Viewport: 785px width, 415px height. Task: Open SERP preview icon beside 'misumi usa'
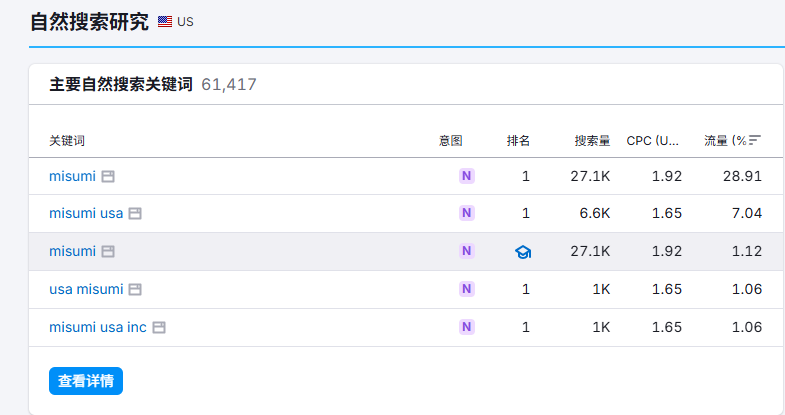point(135,213)
